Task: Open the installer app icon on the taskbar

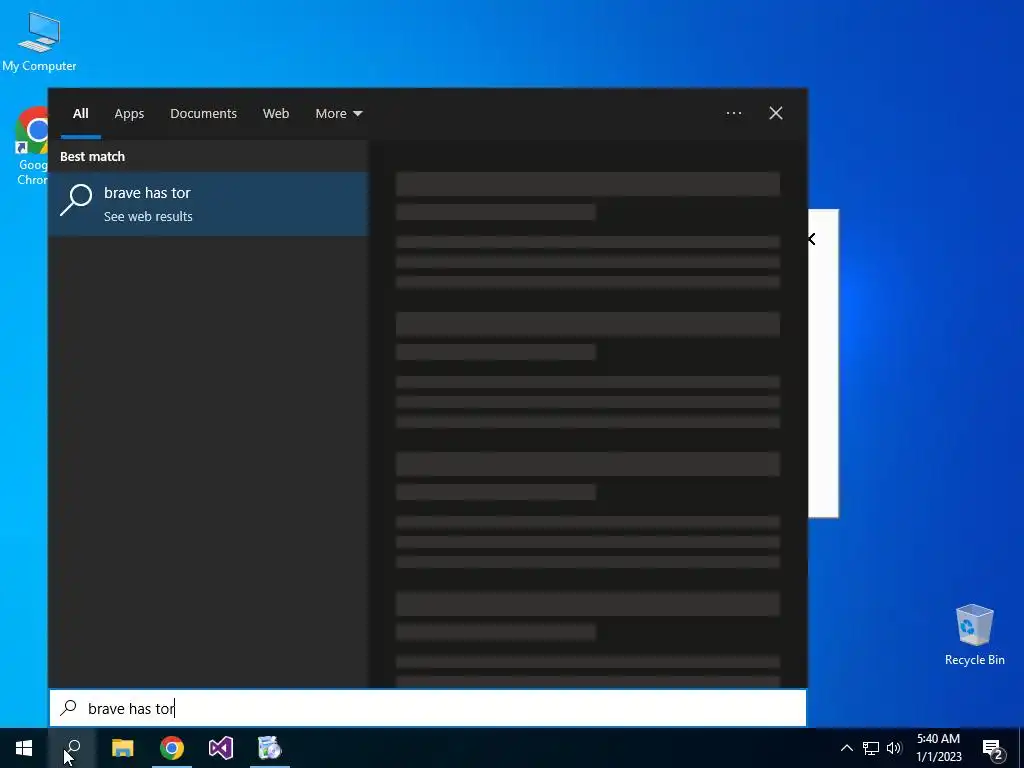Action: click(x=269, y=748)
